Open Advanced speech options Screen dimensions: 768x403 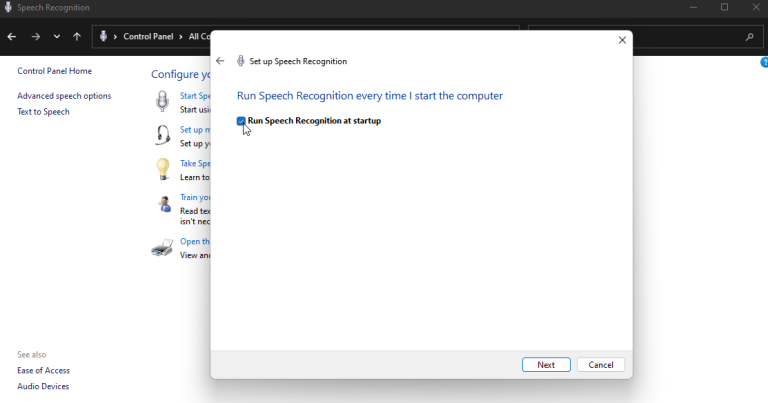point(64,96)
